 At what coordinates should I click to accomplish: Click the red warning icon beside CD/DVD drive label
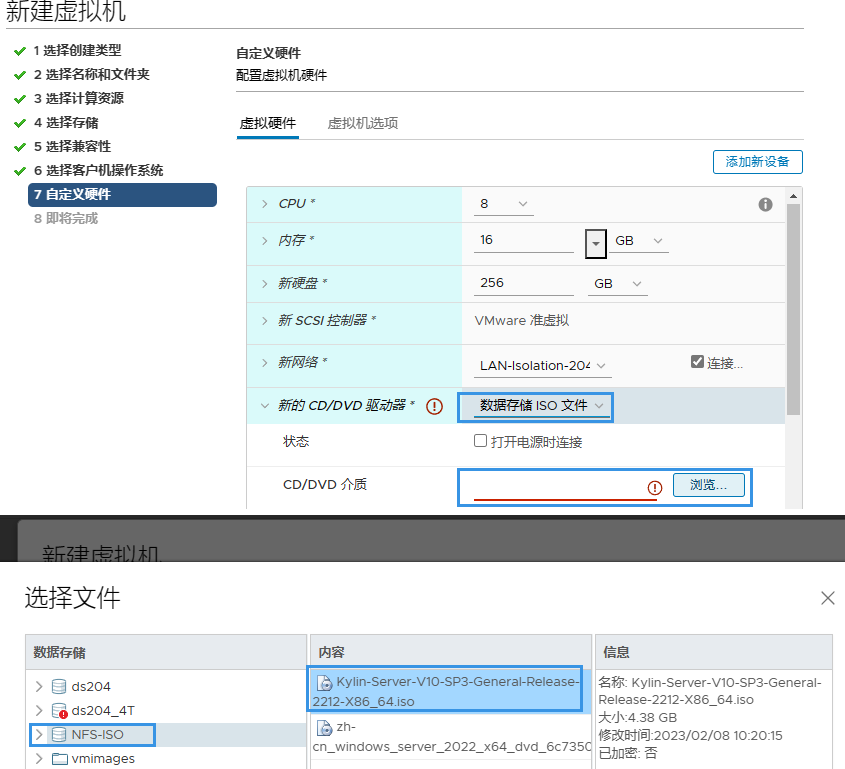(x=434, y=406)
